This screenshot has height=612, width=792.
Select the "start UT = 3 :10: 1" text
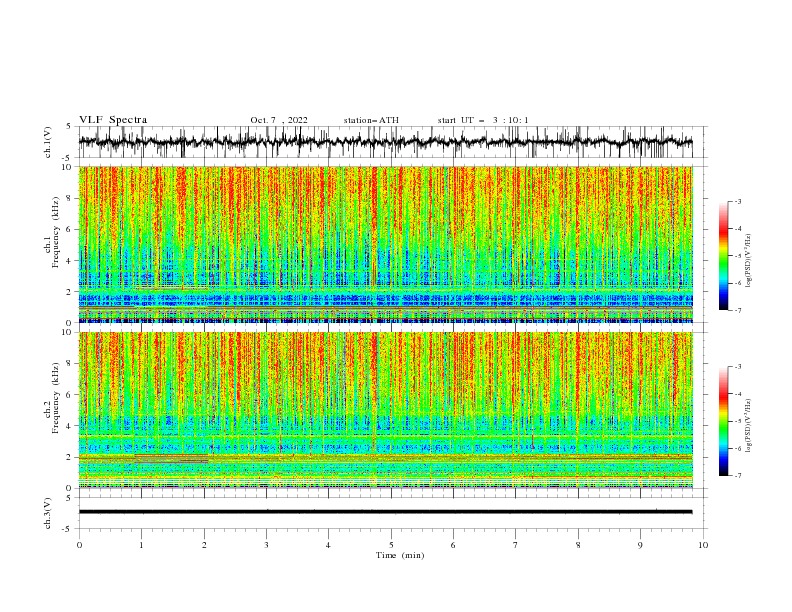482,120
